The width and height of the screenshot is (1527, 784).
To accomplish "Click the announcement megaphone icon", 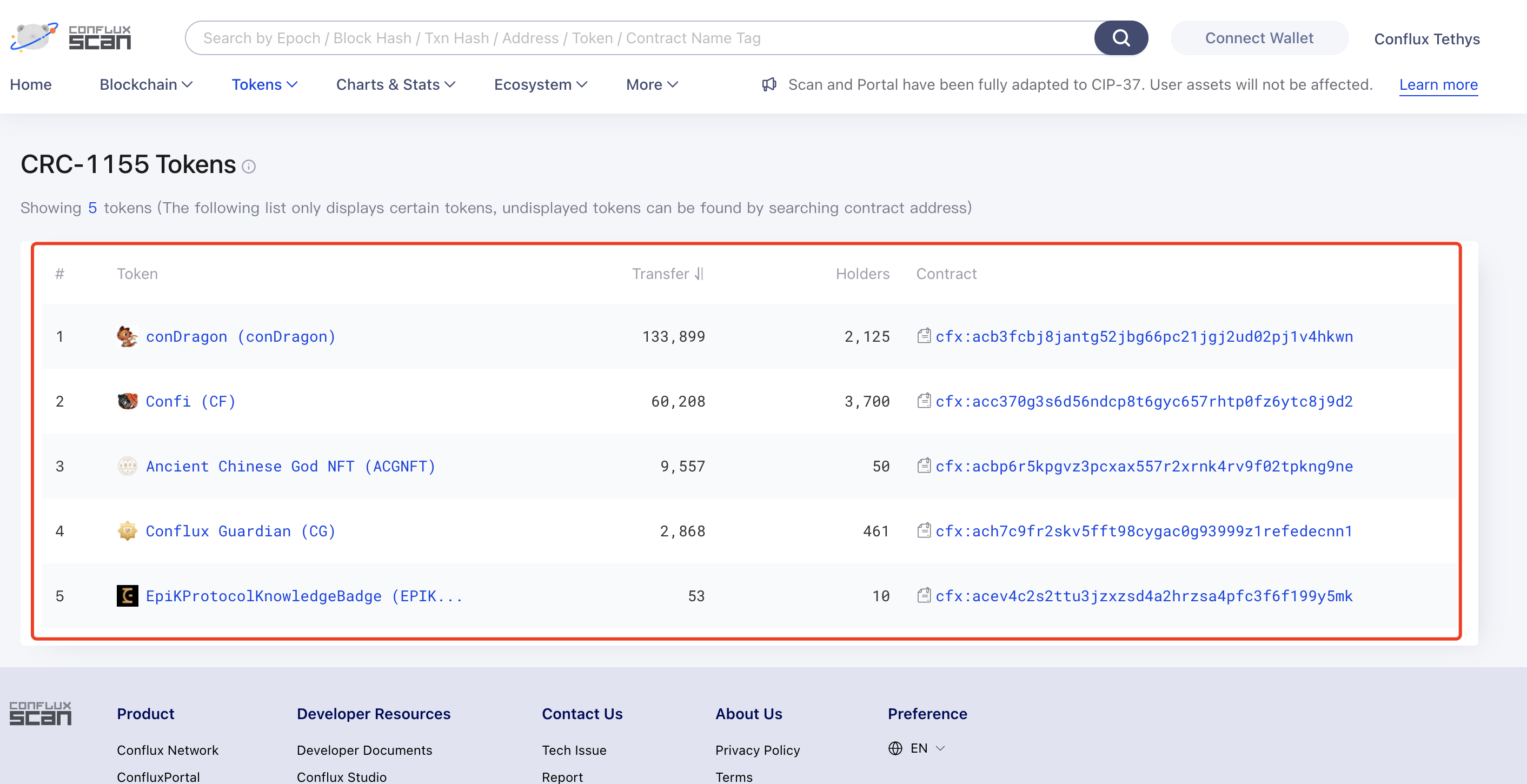I will (x=769, y=85).
